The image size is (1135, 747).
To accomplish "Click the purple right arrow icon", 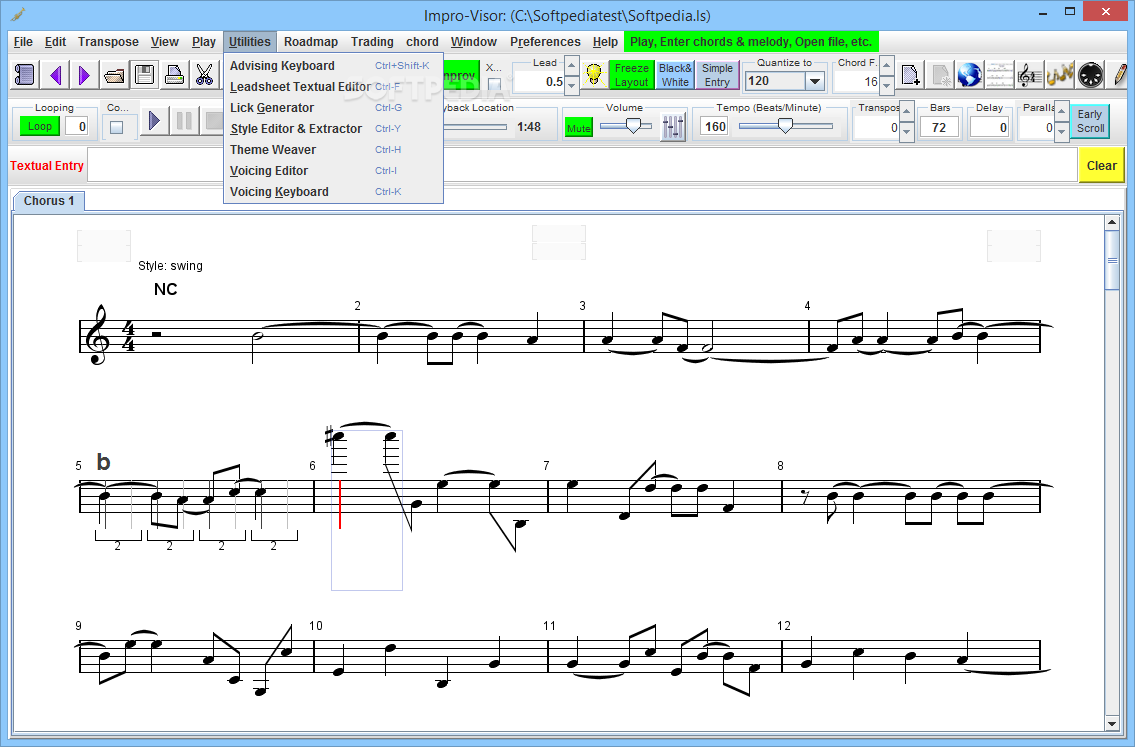I will pos(85,75).
